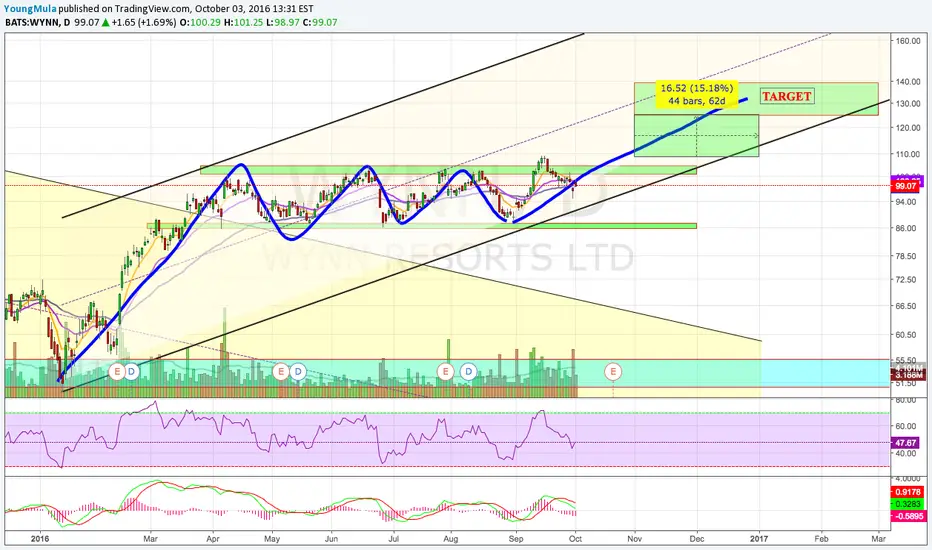The height and width of the screenshot is (550, 932).
Task: Click the upcoming late October earnings E marker
Action: point(613,372)
